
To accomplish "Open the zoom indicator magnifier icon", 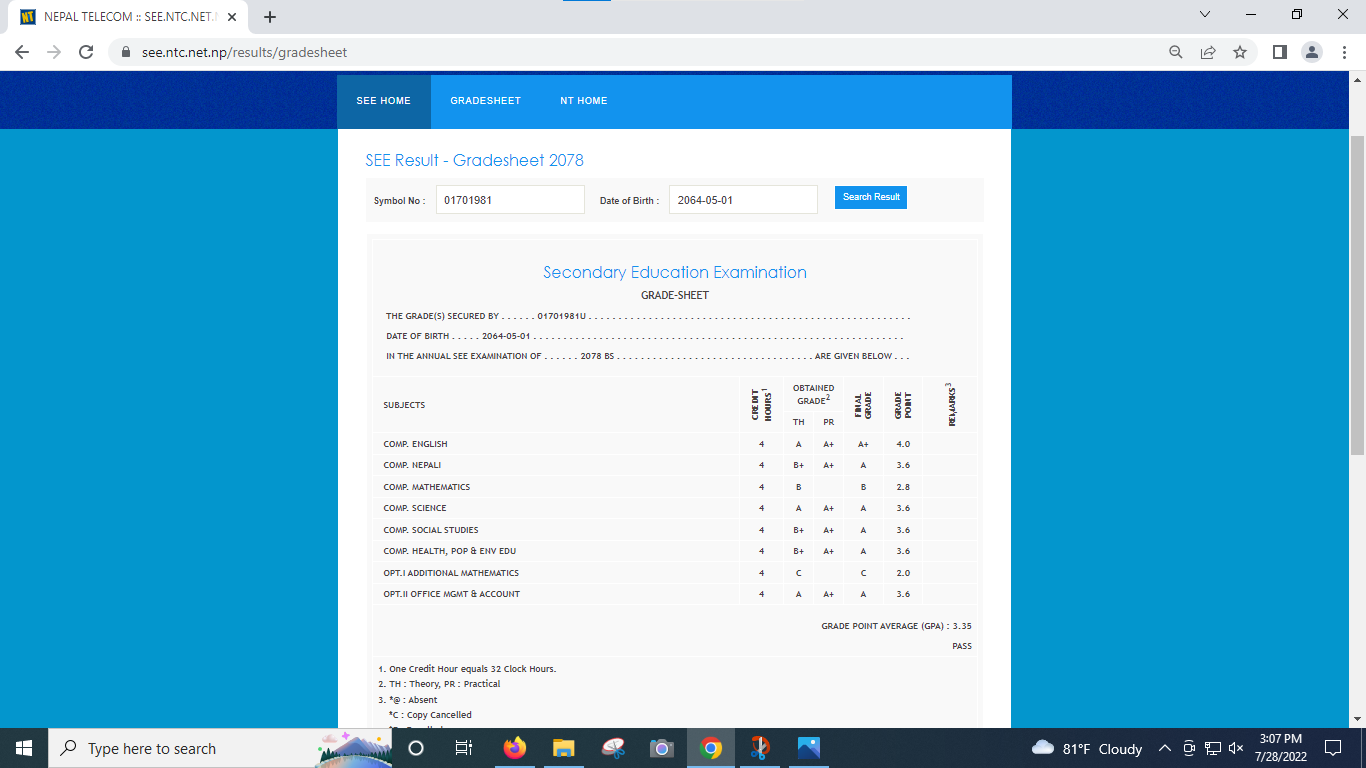I will [x=1176, y=52].
